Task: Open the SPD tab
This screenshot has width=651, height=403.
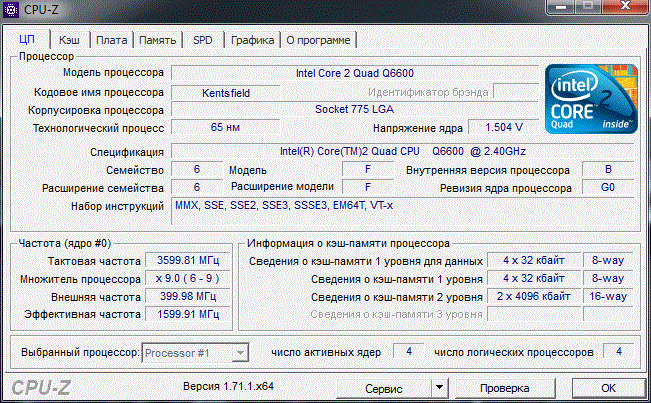Action: coord(203,40)
